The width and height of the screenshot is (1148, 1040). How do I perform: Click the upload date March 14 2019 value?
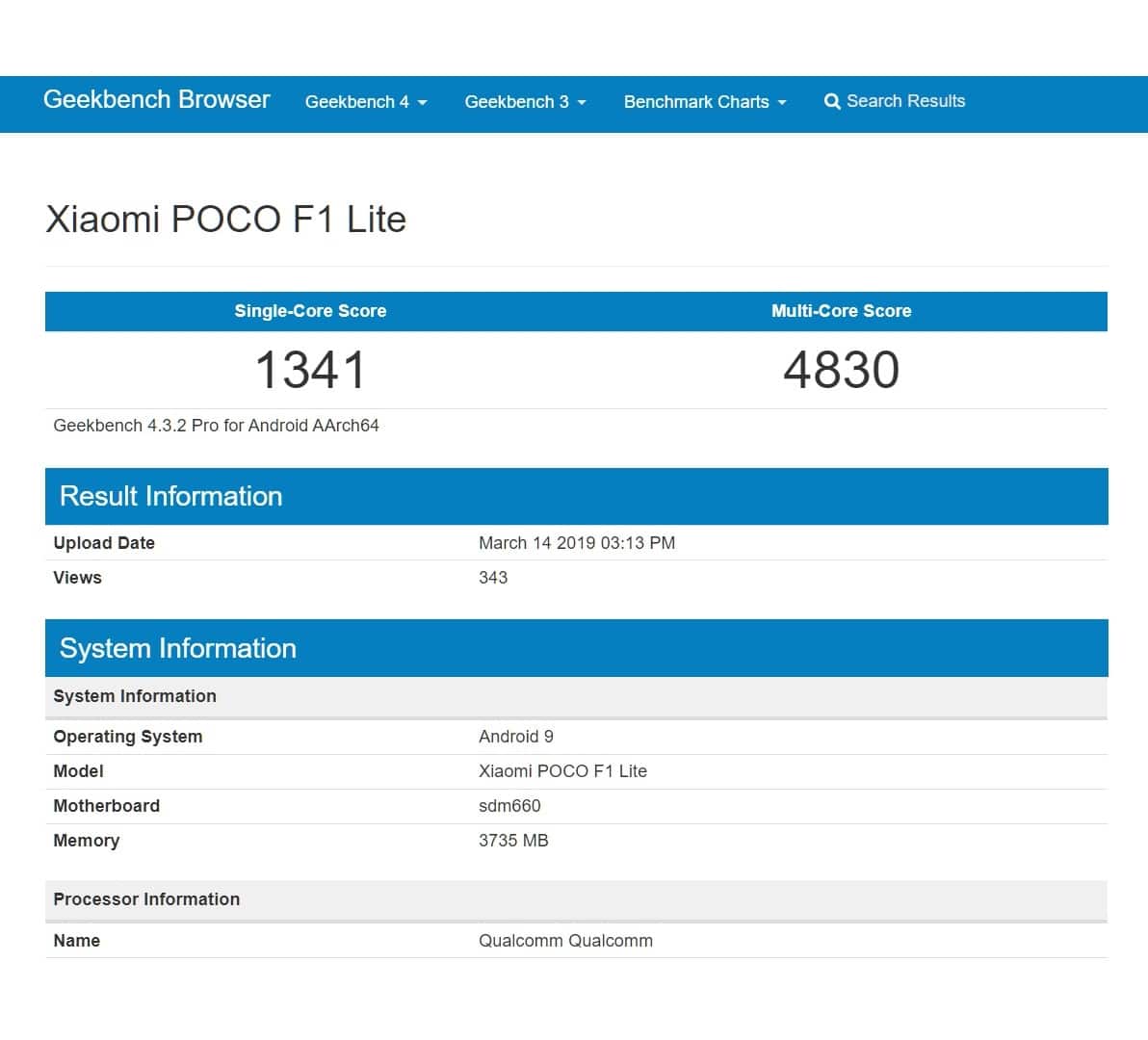576,543
